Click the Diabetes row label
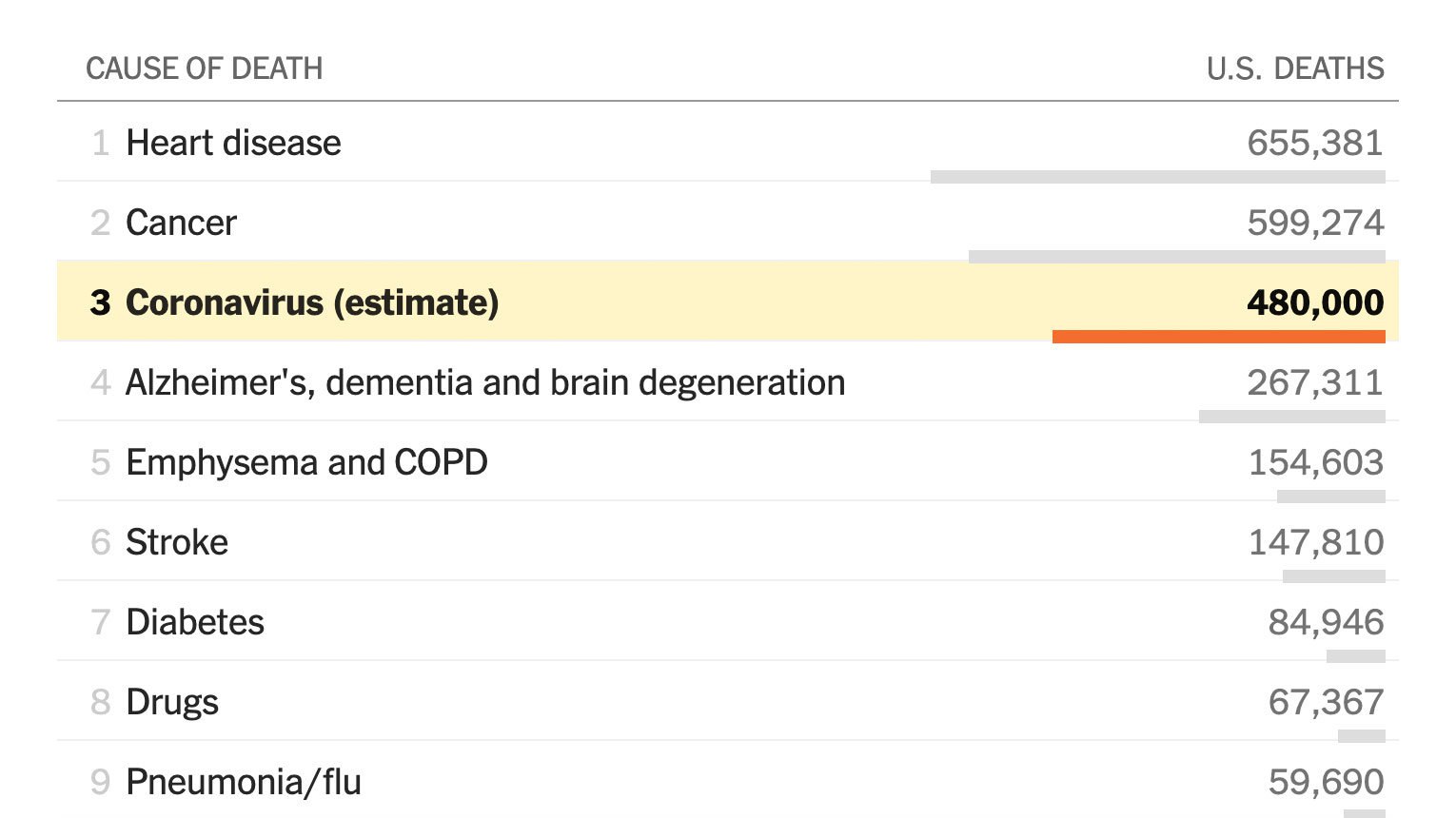Image resolution: width=1456 pixels, height=818 pixels. point(195,622)
